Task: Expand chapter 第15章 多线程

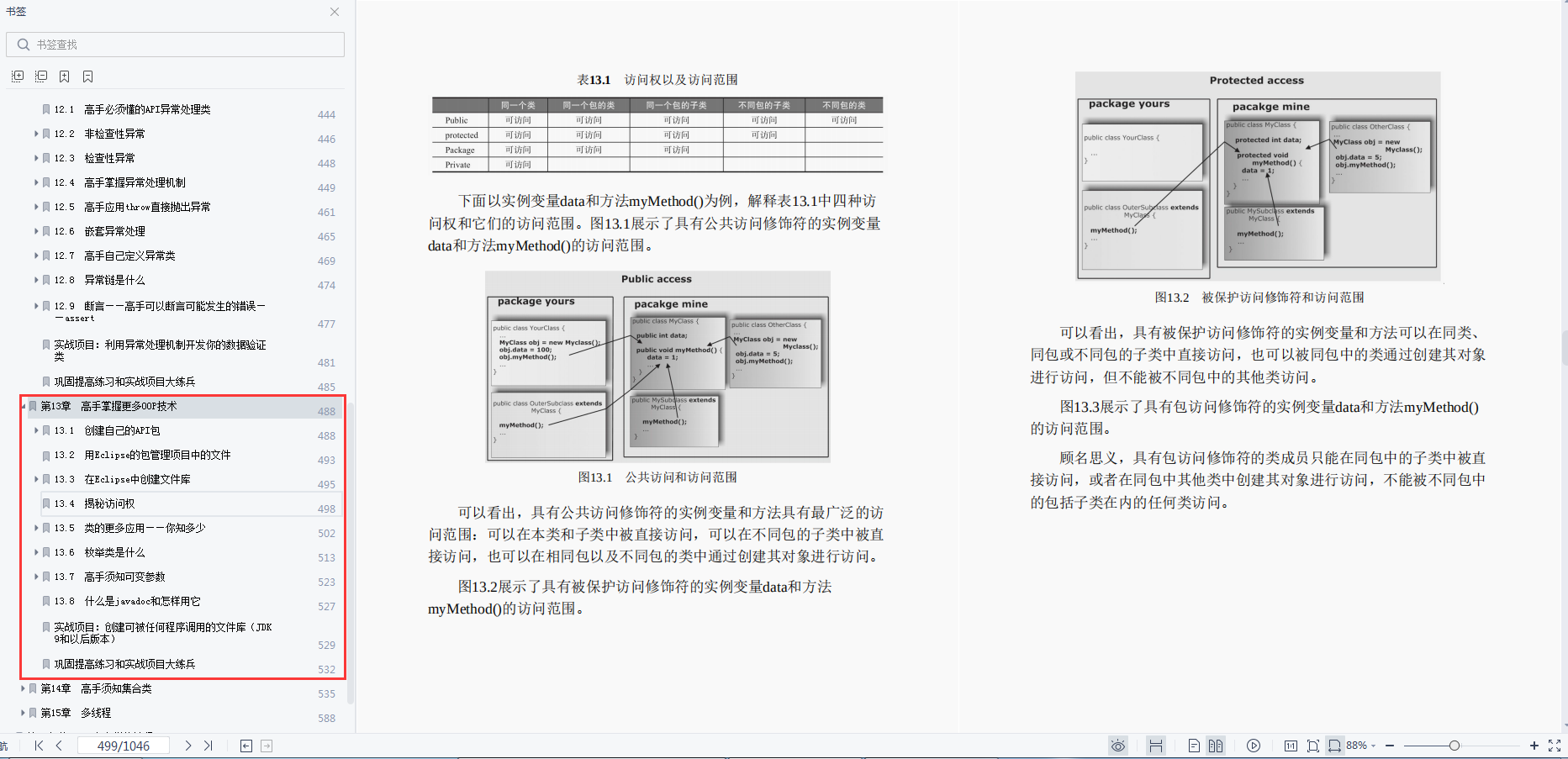Action: click(x=23, y=713)
